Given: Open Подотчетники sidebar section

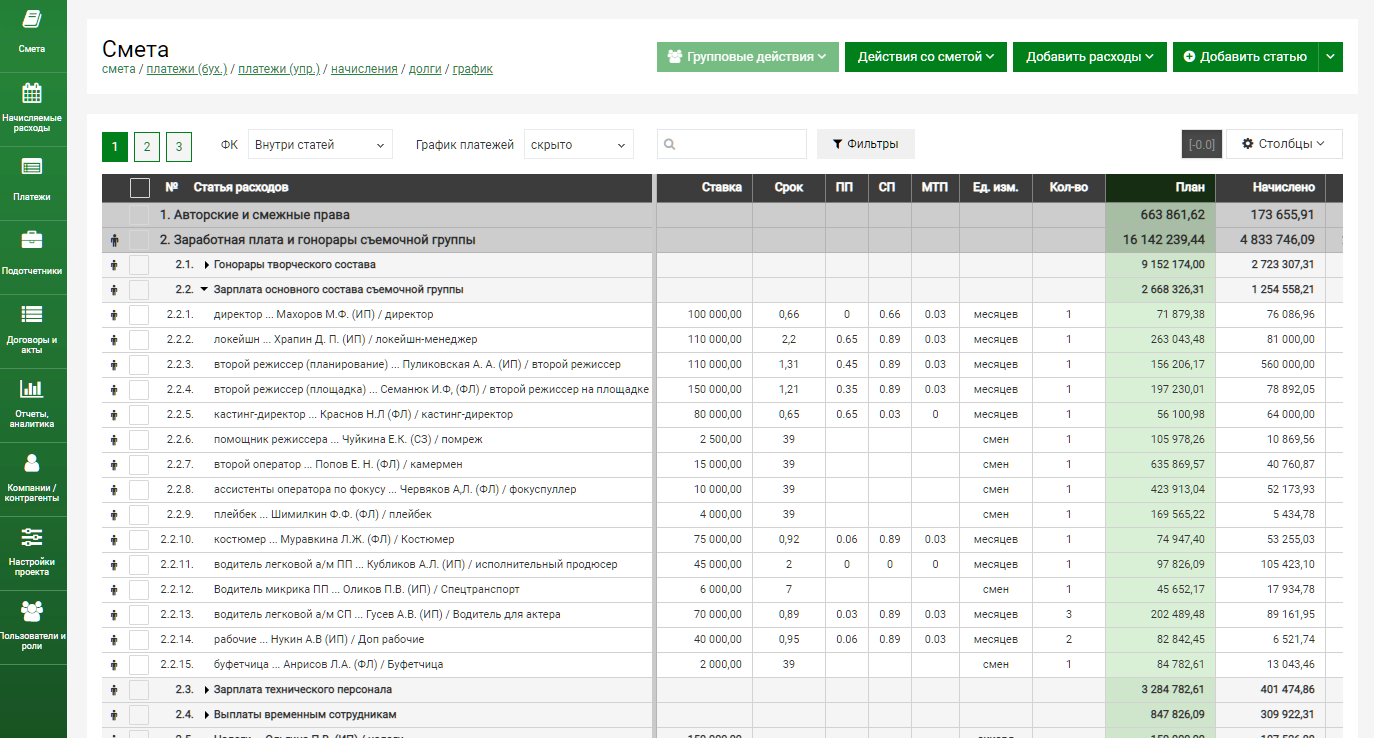Looking at the screenshot, I should (x=33, y=255).
